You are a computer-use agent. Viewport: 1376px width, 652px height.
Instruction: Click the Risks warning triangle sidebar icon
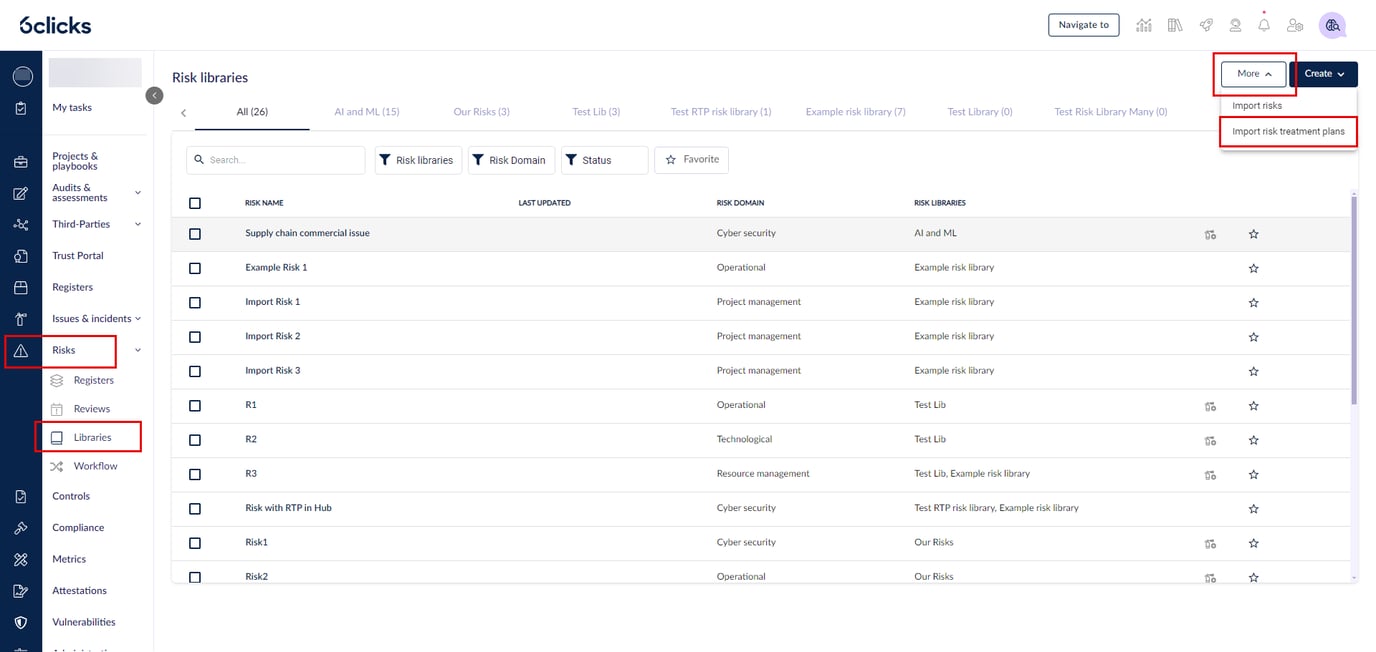[x=21, y=351]
